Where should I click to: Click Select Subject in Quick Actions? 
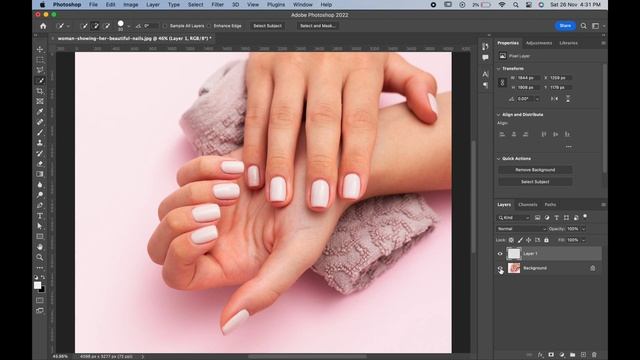[x=535, y=182]
